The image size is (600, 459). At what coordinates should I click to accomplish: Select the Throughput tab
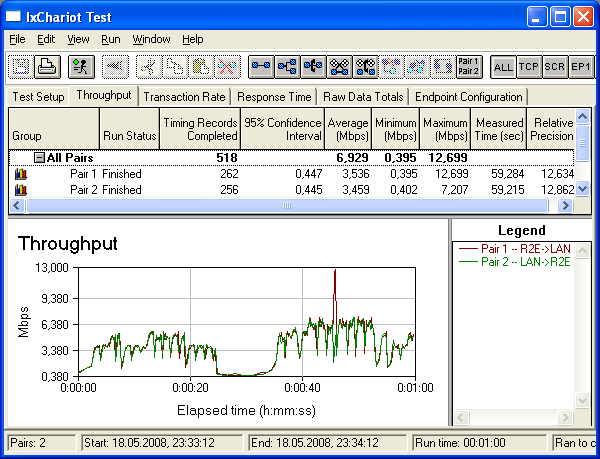click(104, 95)
